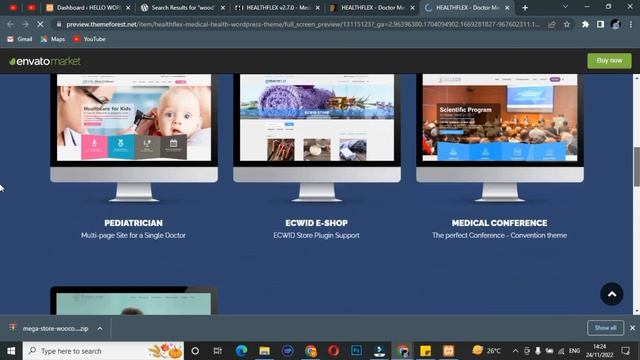Open the Maps bookmark

pos(53,39)
